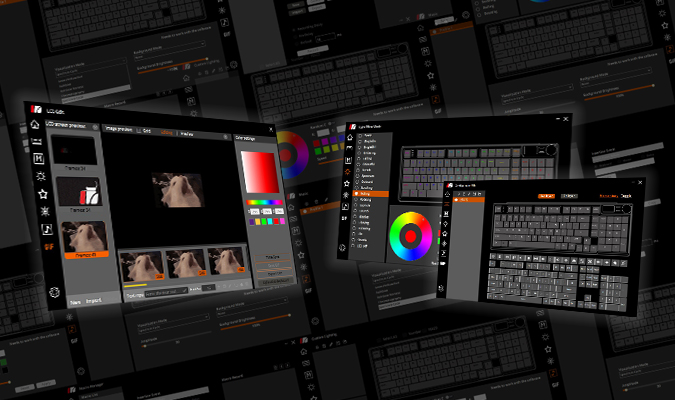Switch to orange Editing tab in LCD Editor
The image size is (675, 400).
click(166, 132)
